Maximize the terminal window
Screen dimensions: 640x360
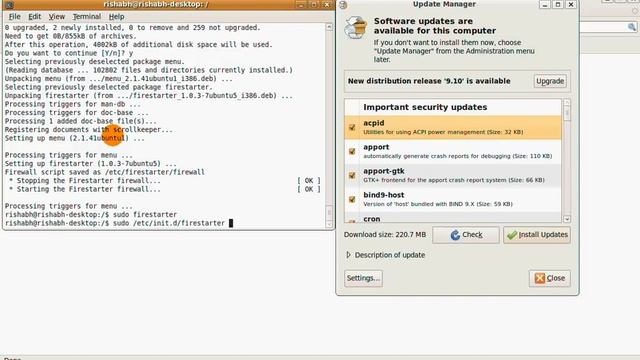[x=314, y=4]
